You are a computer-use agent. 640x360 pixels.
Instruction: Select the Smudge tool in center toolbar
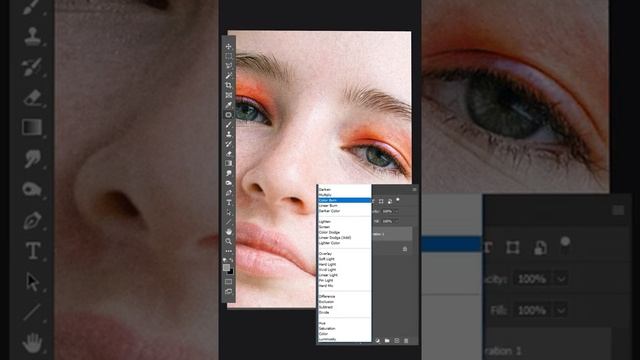tap(229, 173)
